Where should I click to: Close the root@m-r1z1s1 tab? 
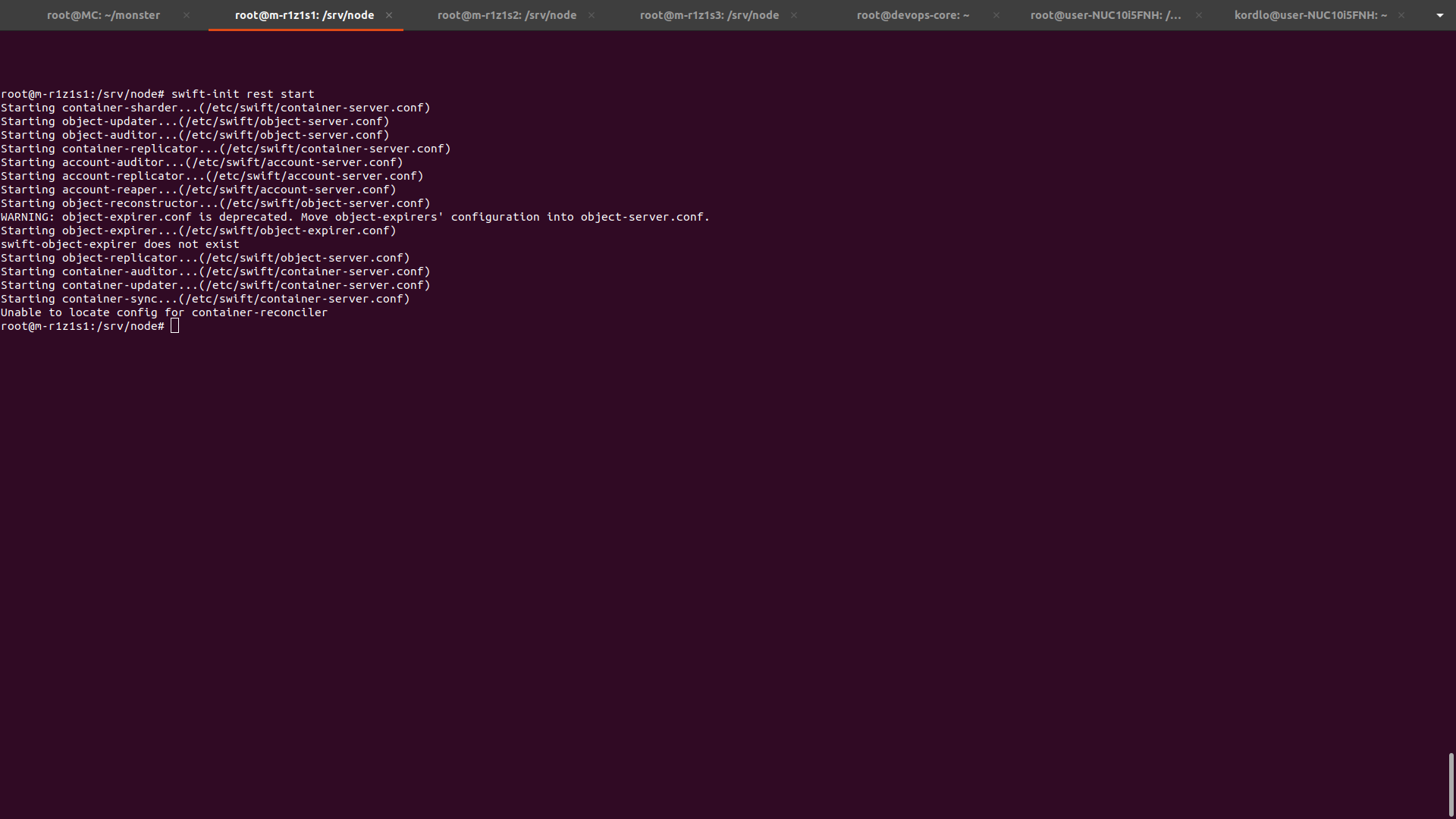coord(389,15)
